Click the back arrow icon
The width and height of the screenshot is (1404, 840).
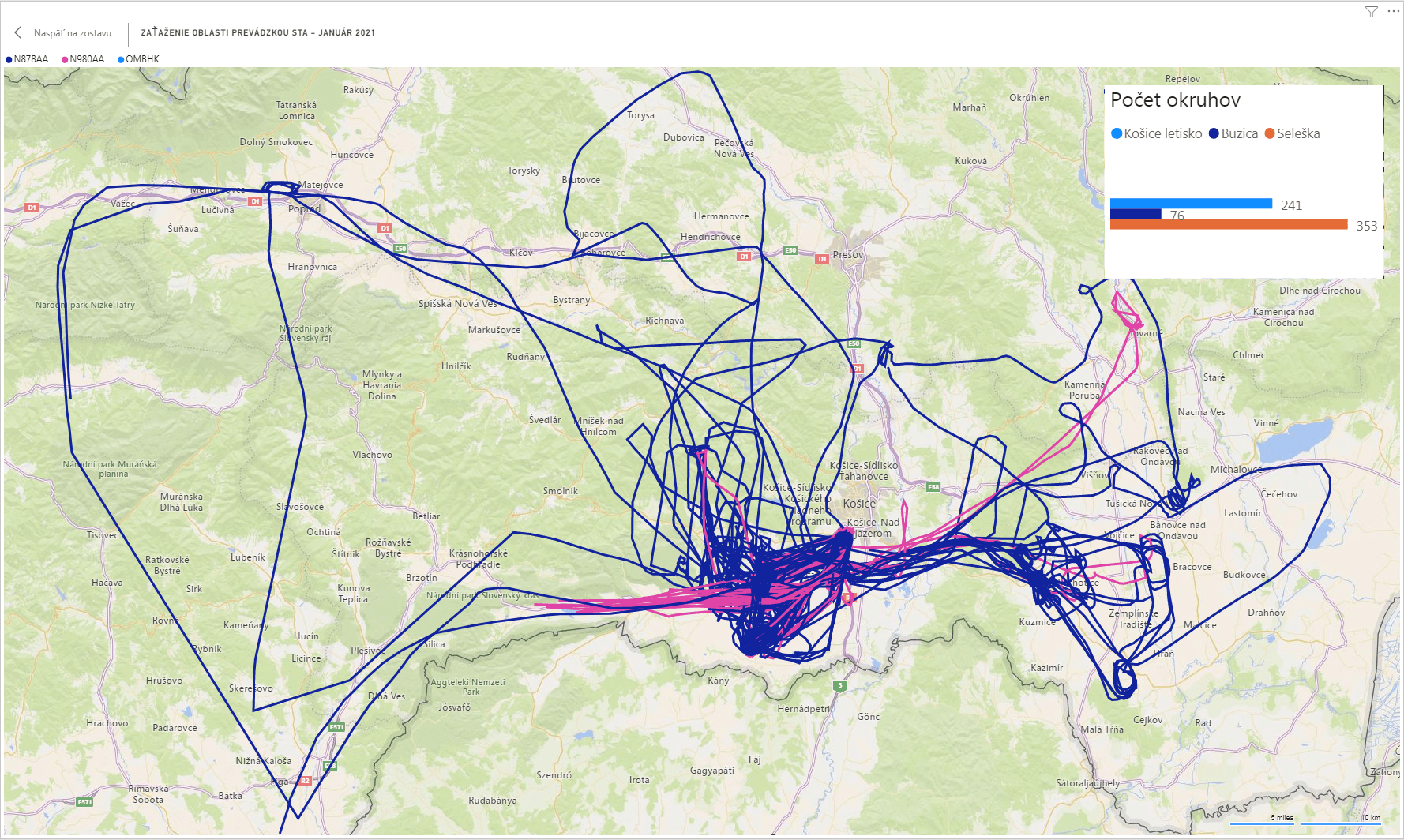coord(18,32)
